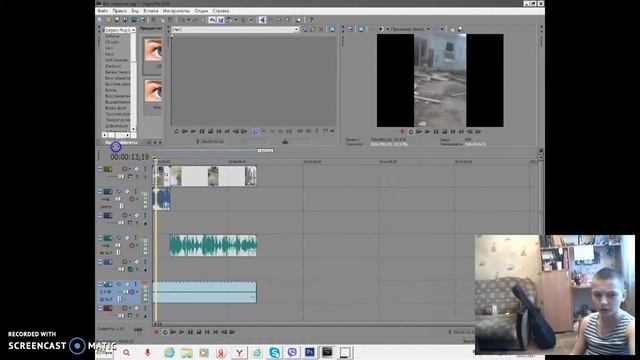Open the Правка menu
Image resolution: width=640 pixels, height=360 pixels.
(120, 11)
